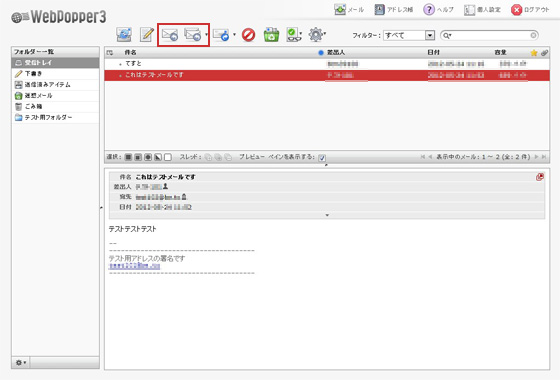Screen dimensions: 560x380
Task: Open message in new window icon
Action: click(540, 177)
